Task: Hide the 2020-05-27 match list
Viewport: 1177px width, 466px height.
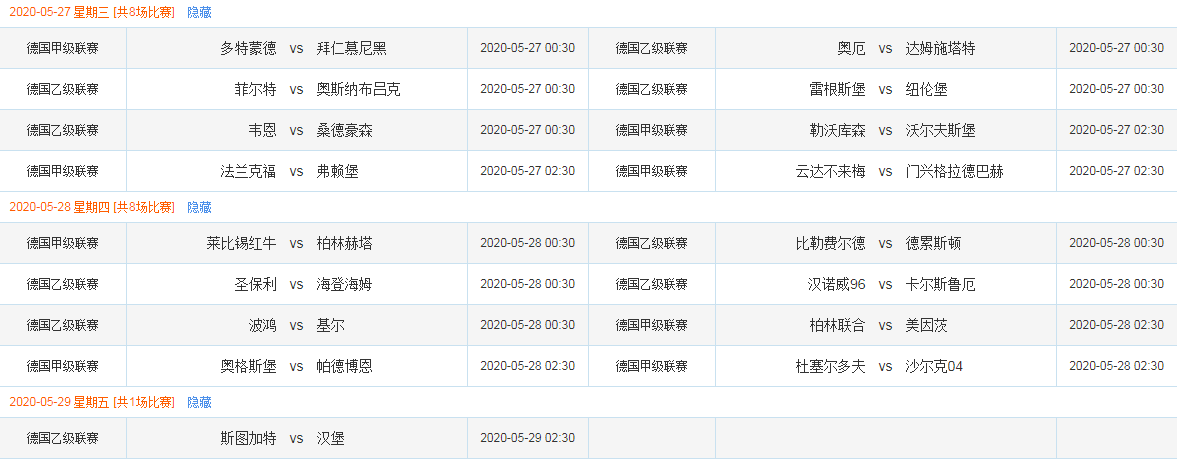Action: pyautogui.click(x=199, y=13)
